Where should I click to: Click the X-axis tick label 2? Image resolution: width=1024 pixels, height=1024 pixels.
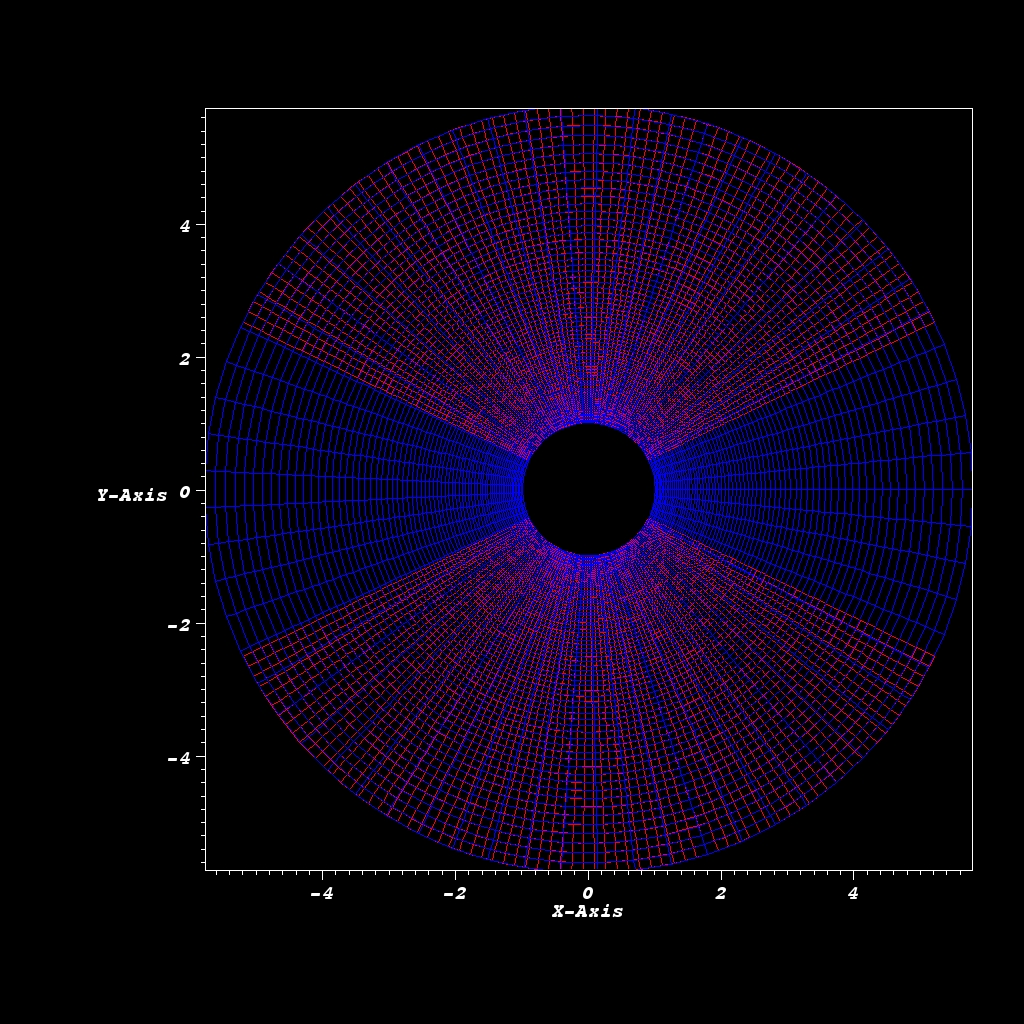(x=720, y=893)
